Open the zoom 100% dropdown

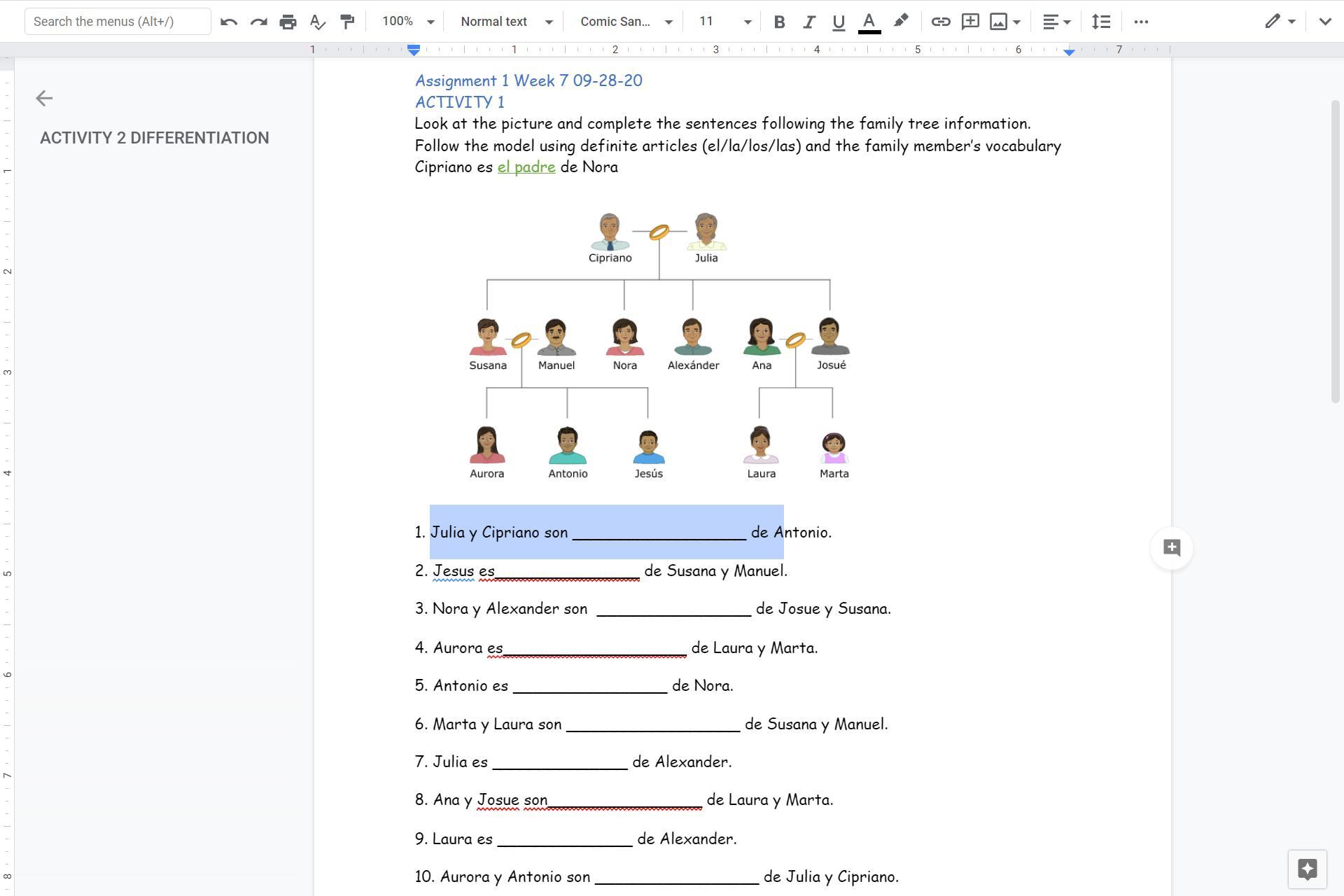point(407,22)
